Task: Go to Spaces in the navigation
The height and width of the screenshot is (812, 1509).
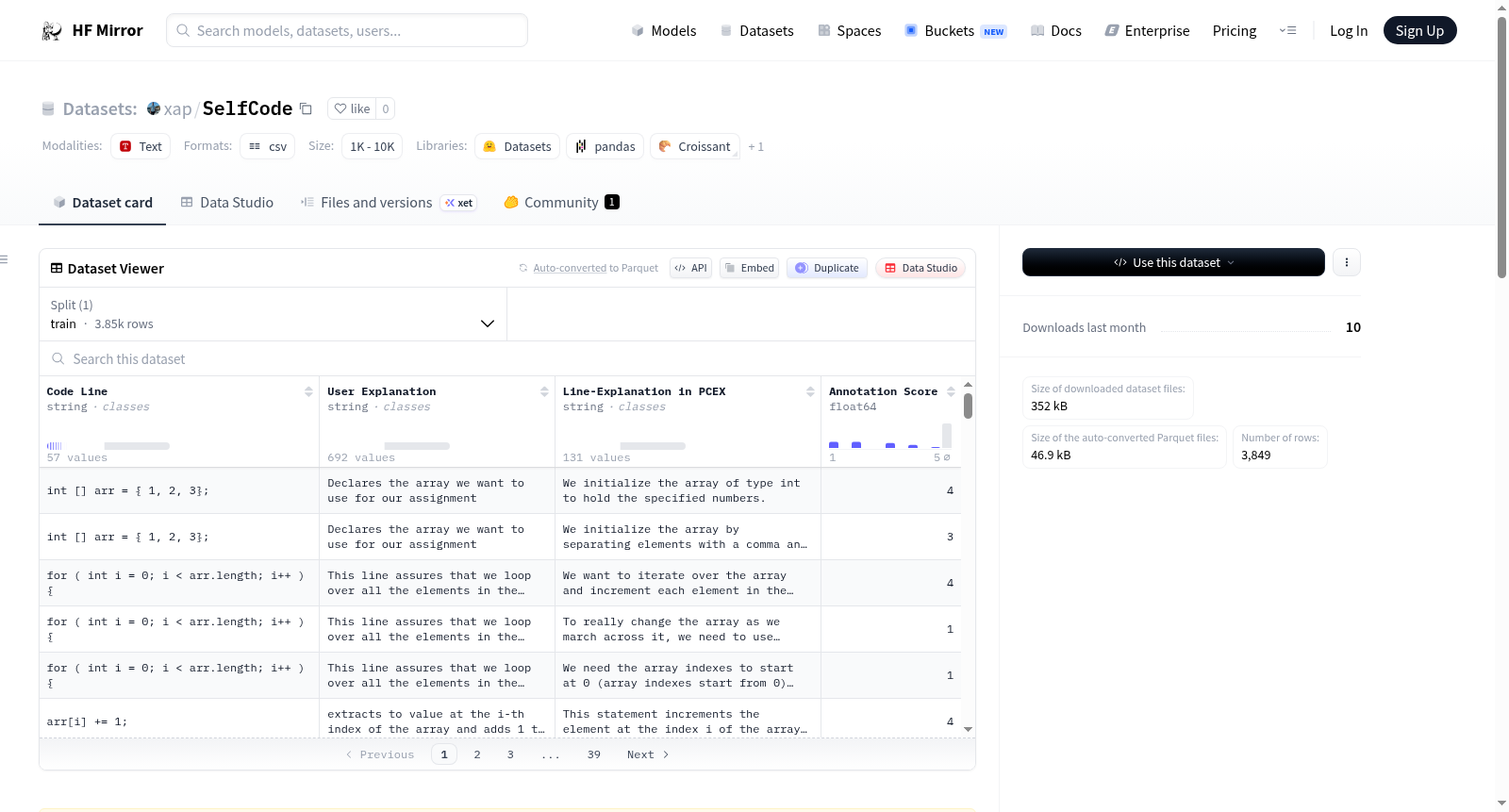Action: click(x=850, y=31)
